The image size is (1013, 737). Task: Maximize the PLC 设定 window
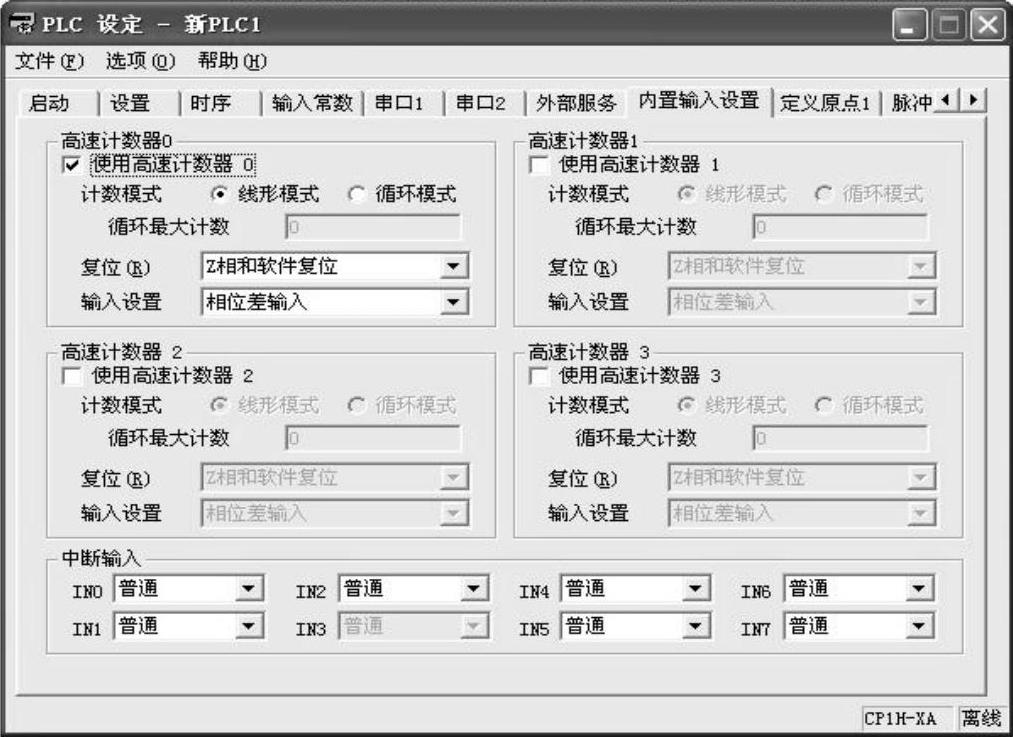[x=949, y=25]
